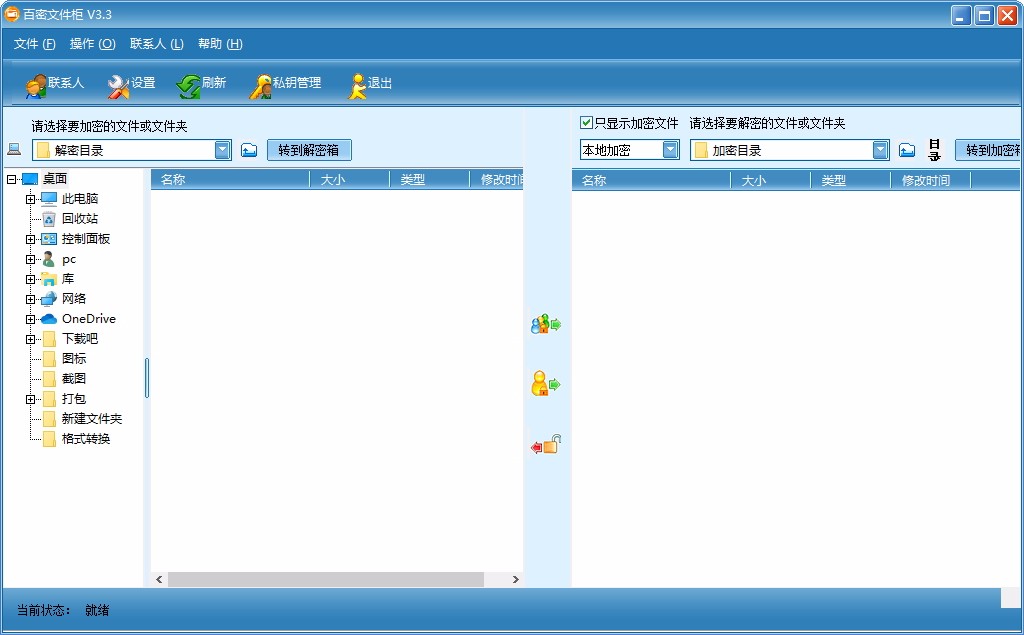Open the 本地加密 mode dropdown

tap(671, 150)
